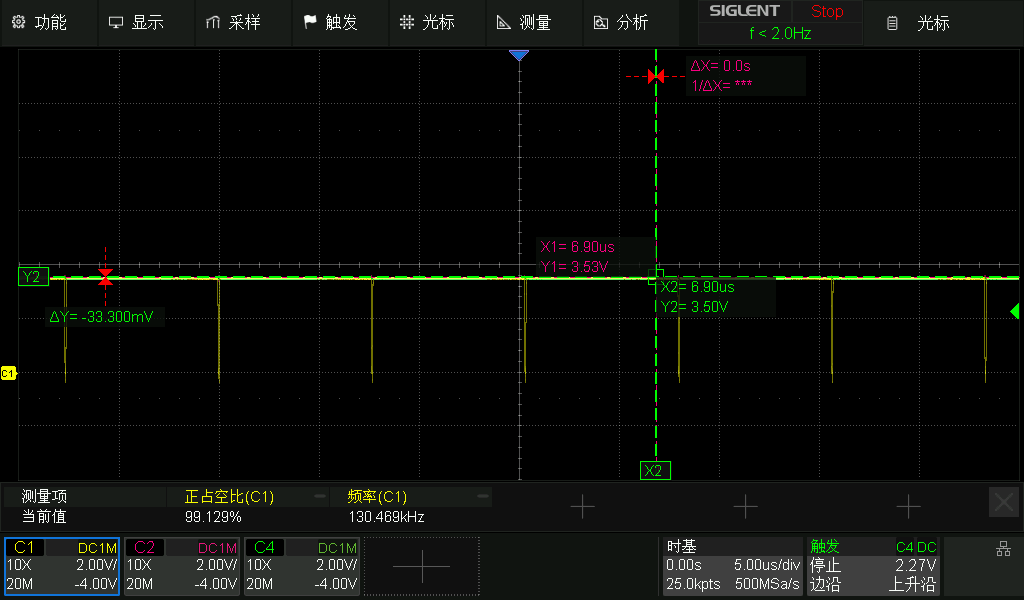1024x600 pixels.
Task: Click the network status icon at bottom right
Action: (x=1004, y=549)
